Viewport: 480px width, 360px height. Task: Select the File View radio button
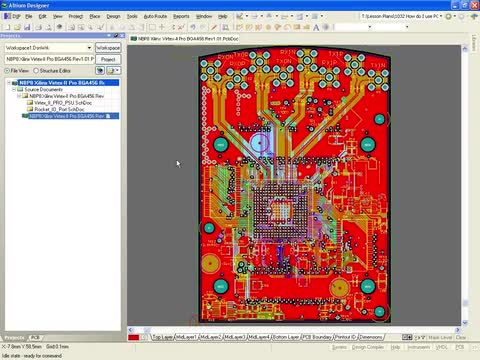pyautogui.click(x=7, y=71)
